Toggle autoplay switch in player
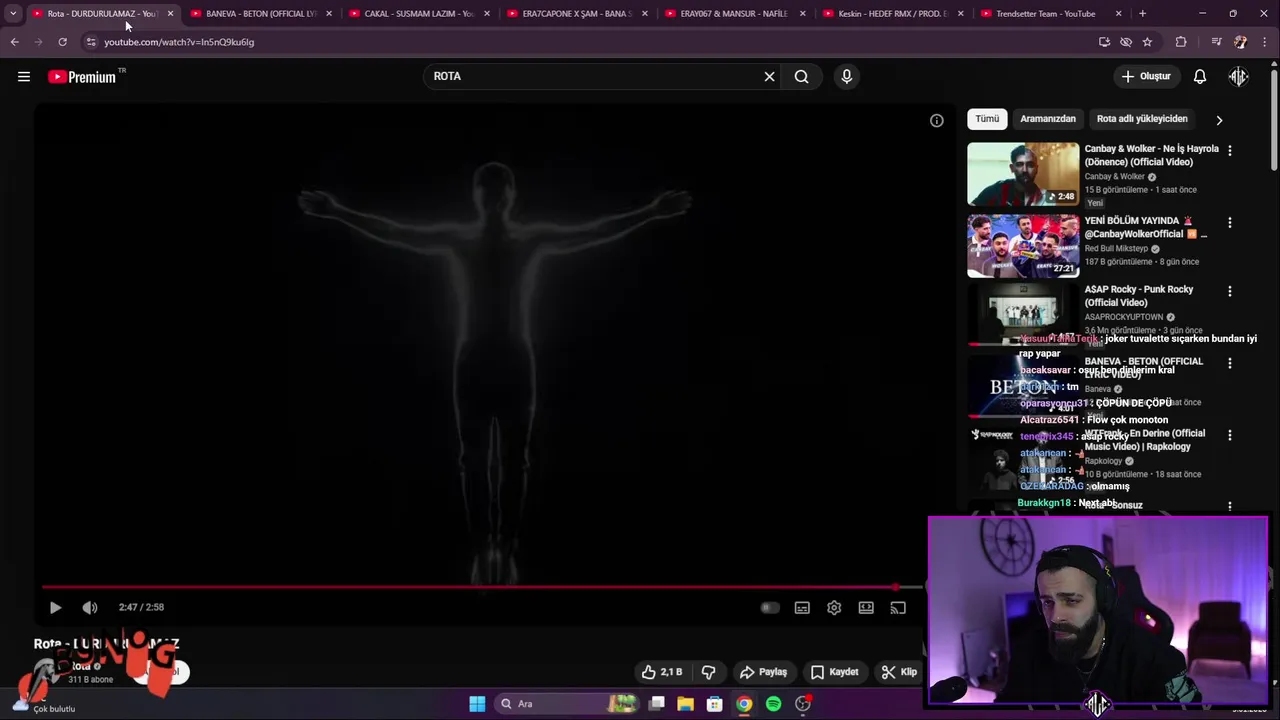 pos(769,607)
